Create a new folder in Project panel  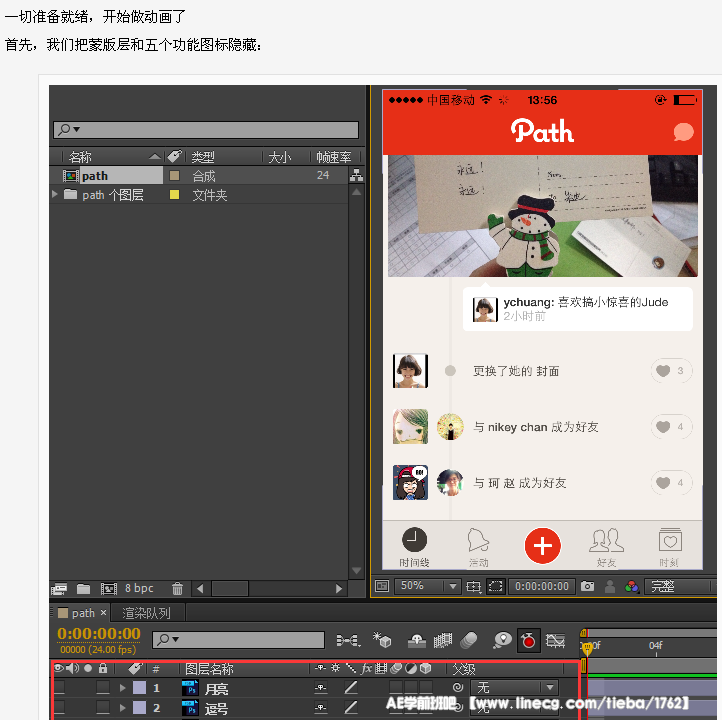[83, 588]
